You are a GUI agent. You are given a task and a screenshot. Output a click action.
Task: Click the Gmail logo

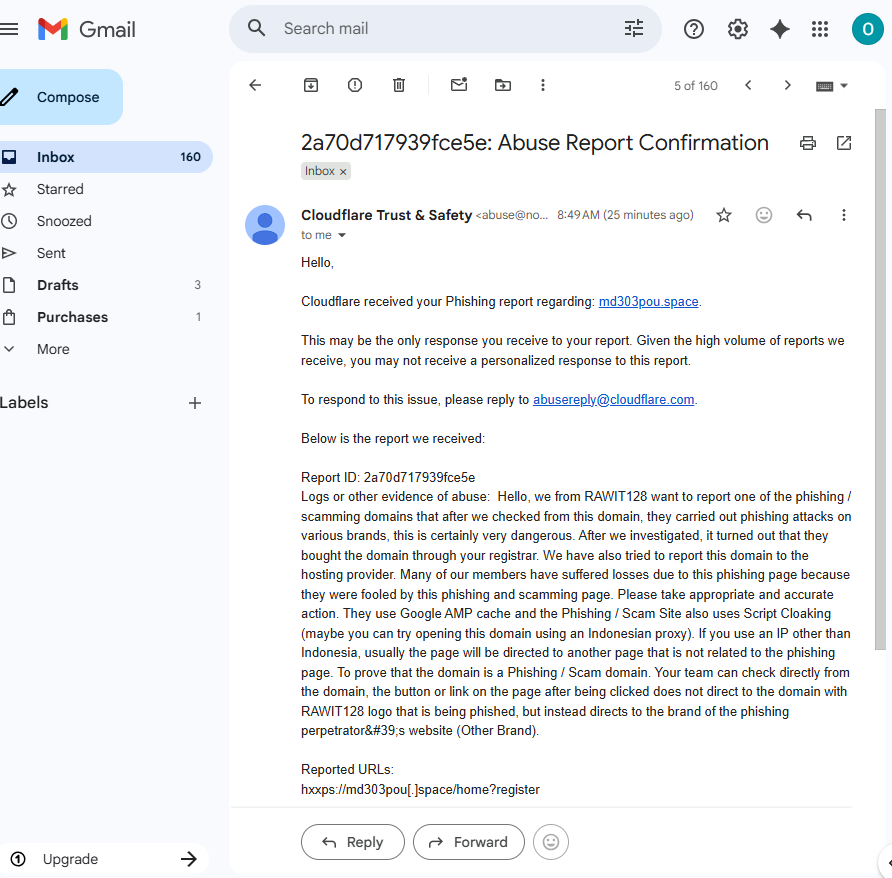(x=87, y=29)
